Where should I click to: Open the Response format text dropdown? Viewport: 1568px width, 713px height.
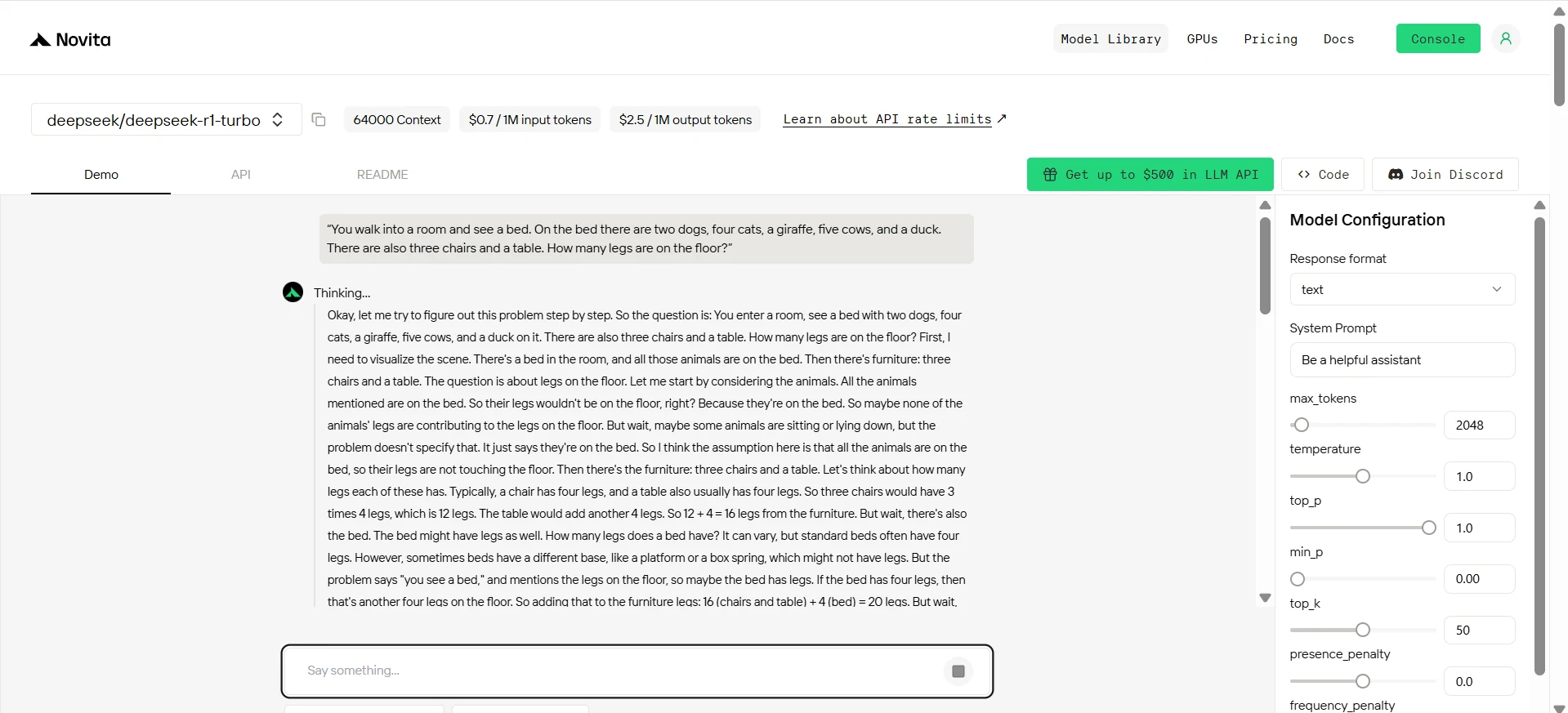pos(1402,289)
